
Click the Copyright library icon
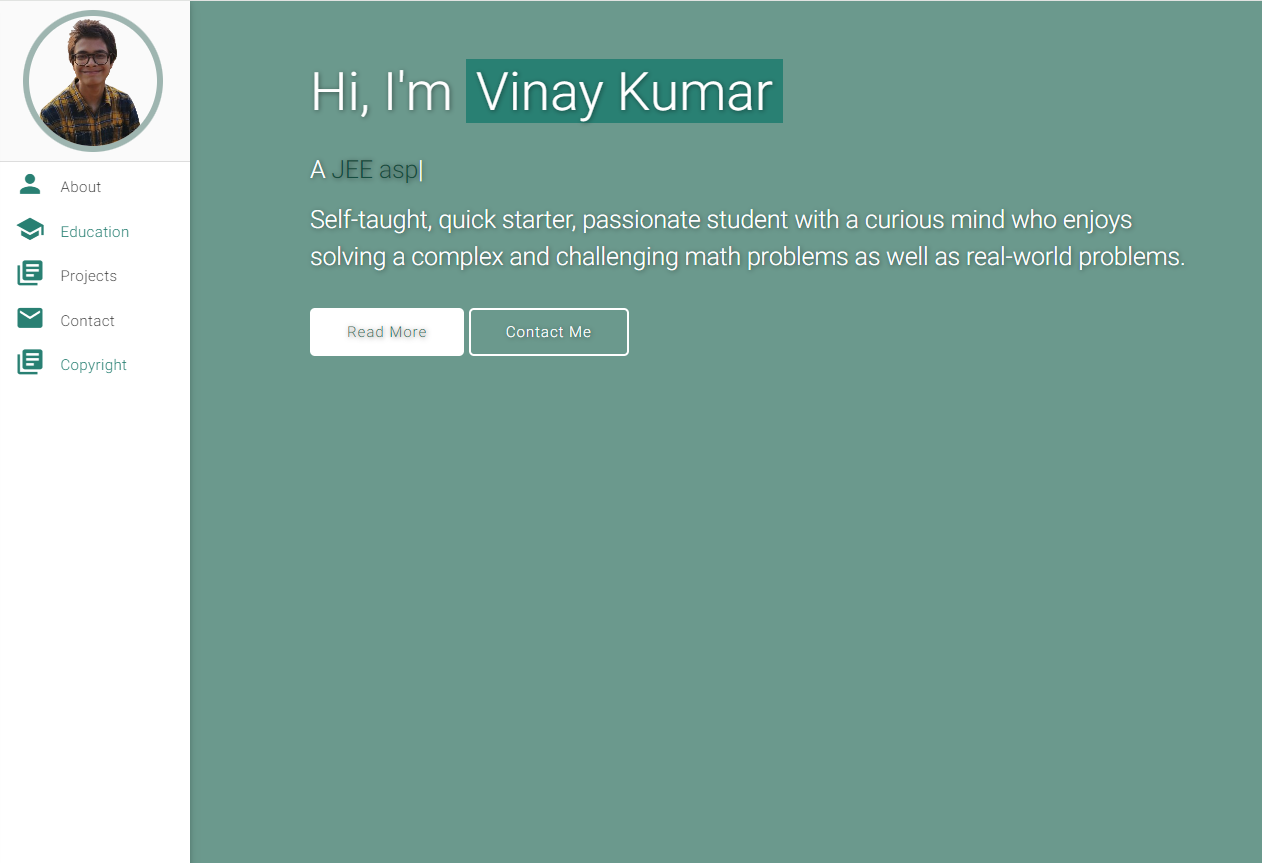[x=30, y=362]
